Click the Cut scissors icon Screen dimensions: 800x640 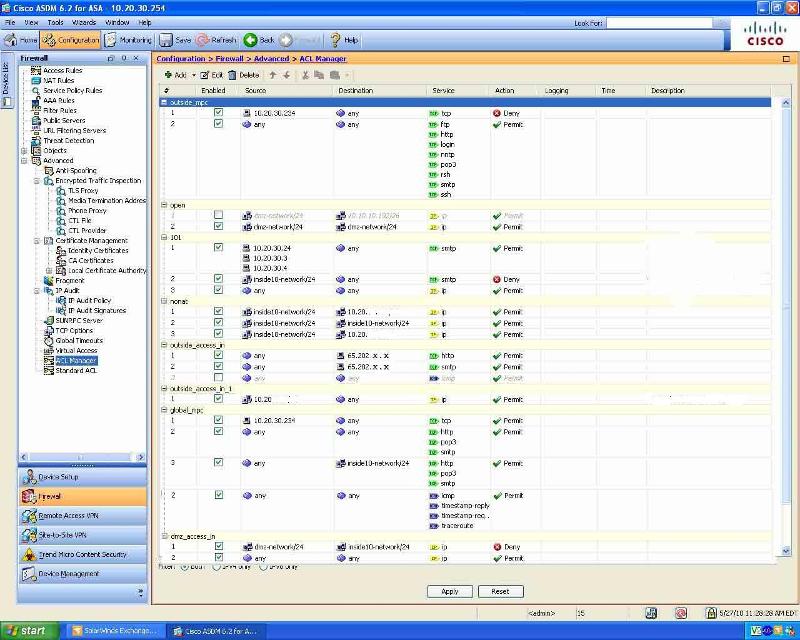tap(305, 75)
